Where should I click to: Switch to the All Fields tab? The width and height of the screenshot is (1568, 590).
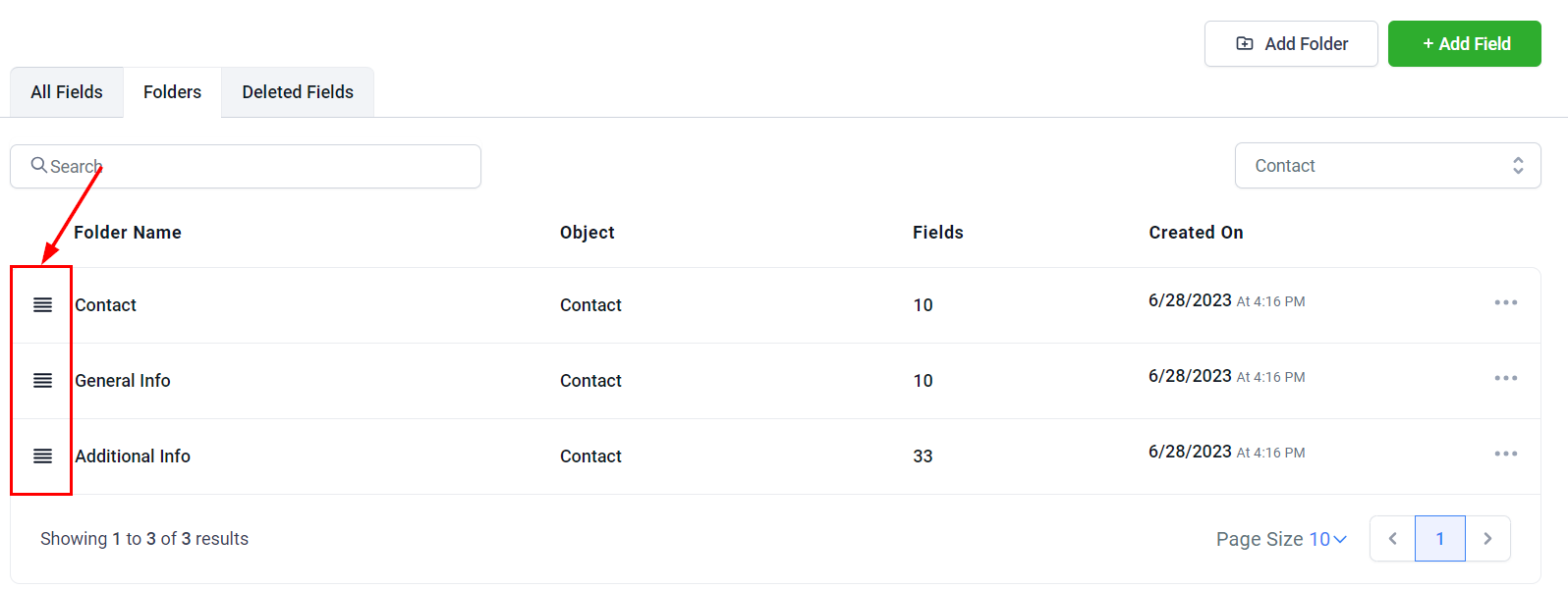pos(67,92)
